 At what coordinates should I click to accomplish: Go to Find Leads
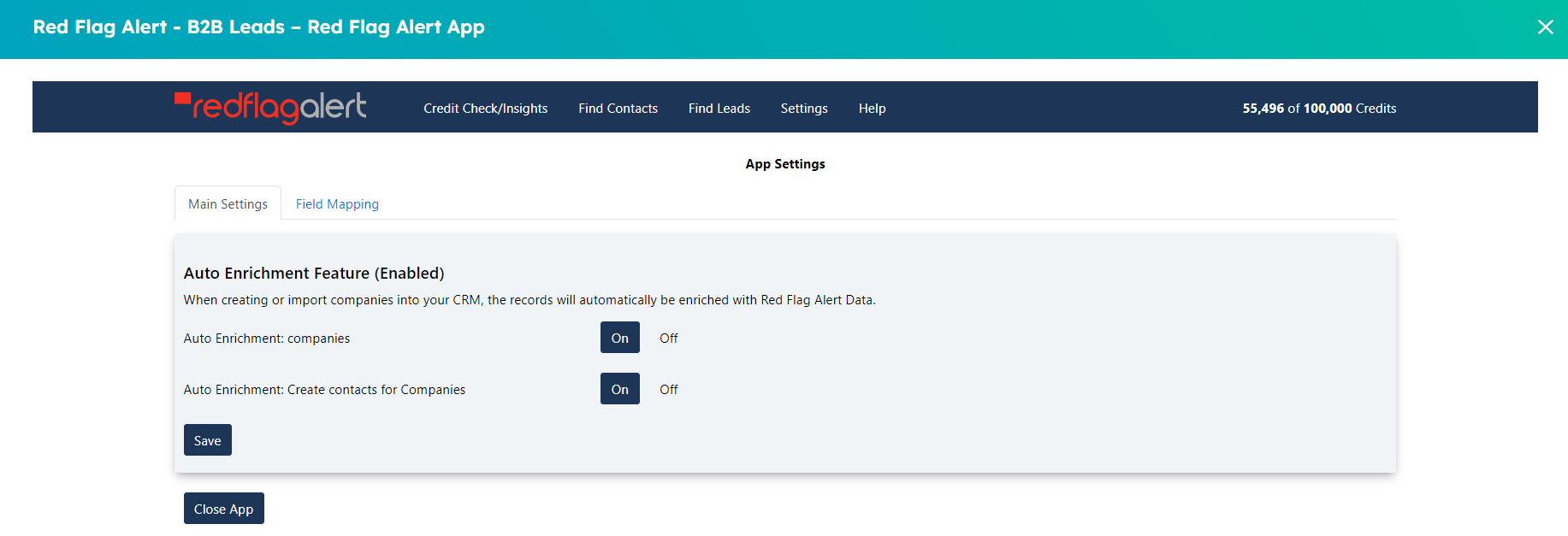pyautogui.click(x=719, y=109)
